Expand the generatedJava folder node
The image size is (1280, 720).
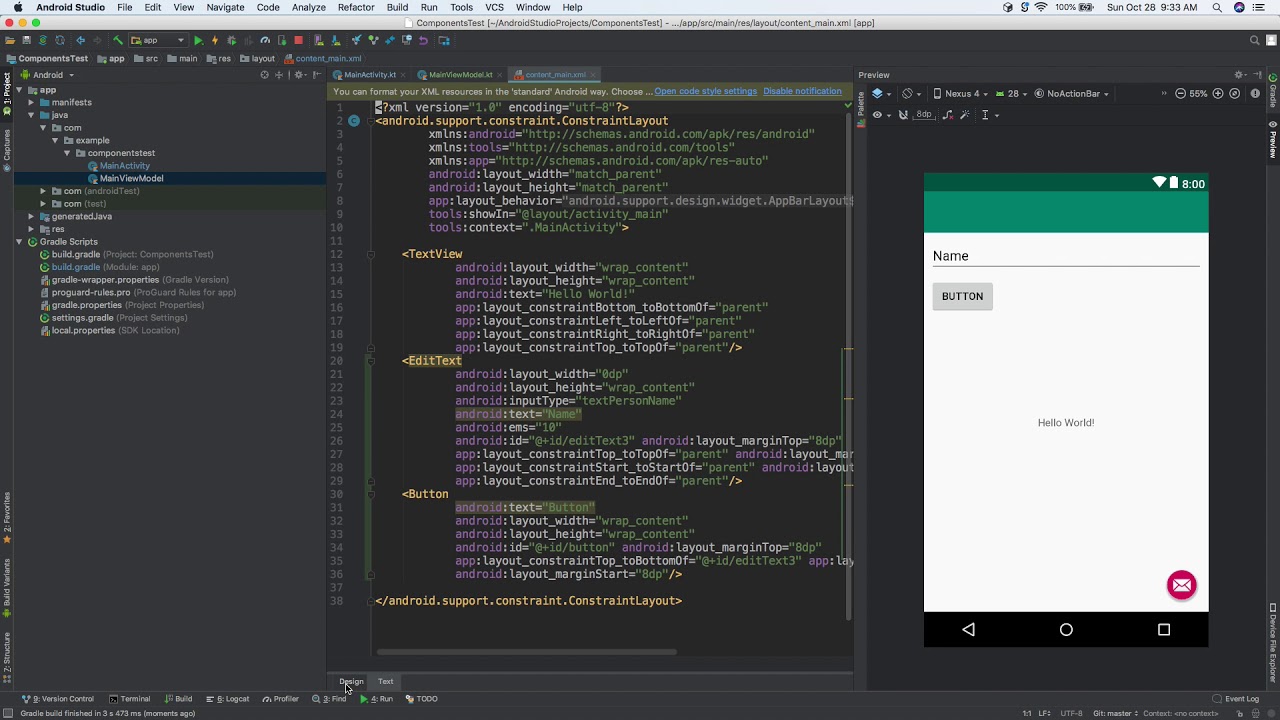(x=31, y=216)
